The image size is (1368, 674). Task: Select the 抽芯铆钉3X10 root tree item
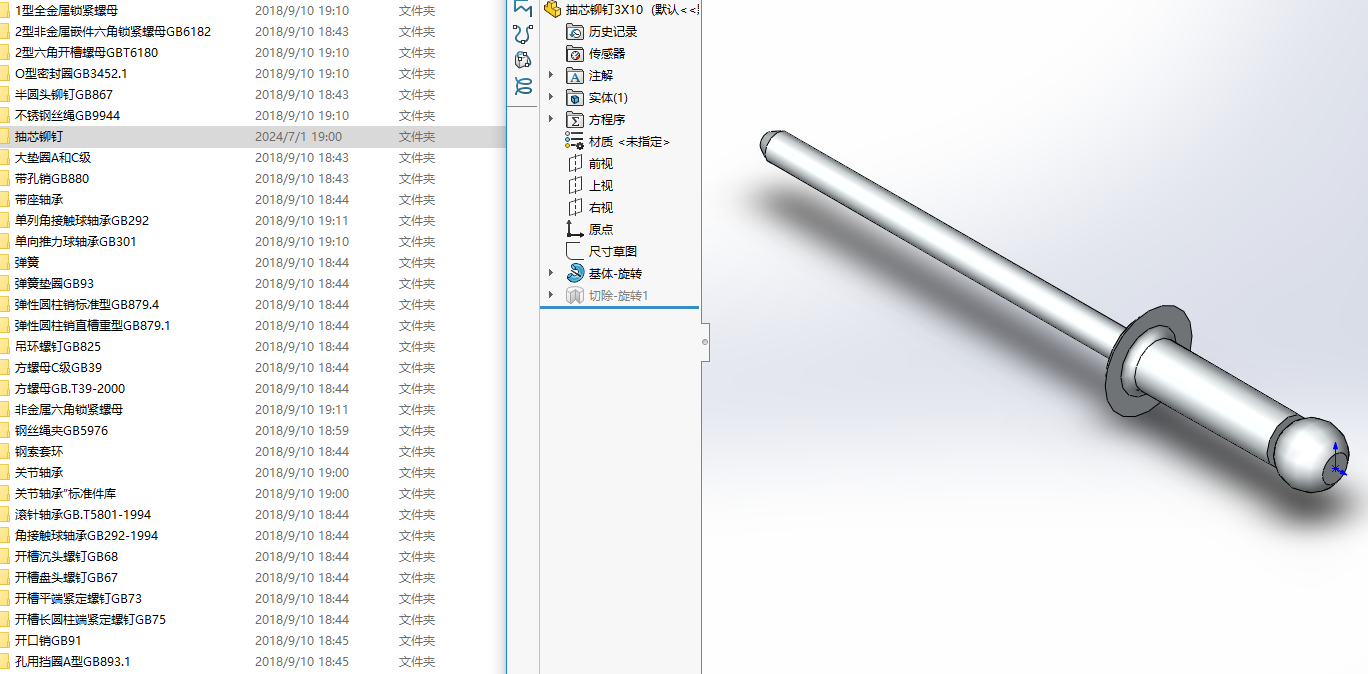[x=620, y=9]
